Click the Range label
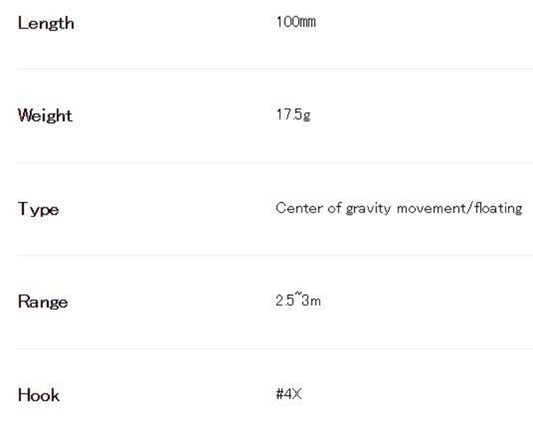 43,302
